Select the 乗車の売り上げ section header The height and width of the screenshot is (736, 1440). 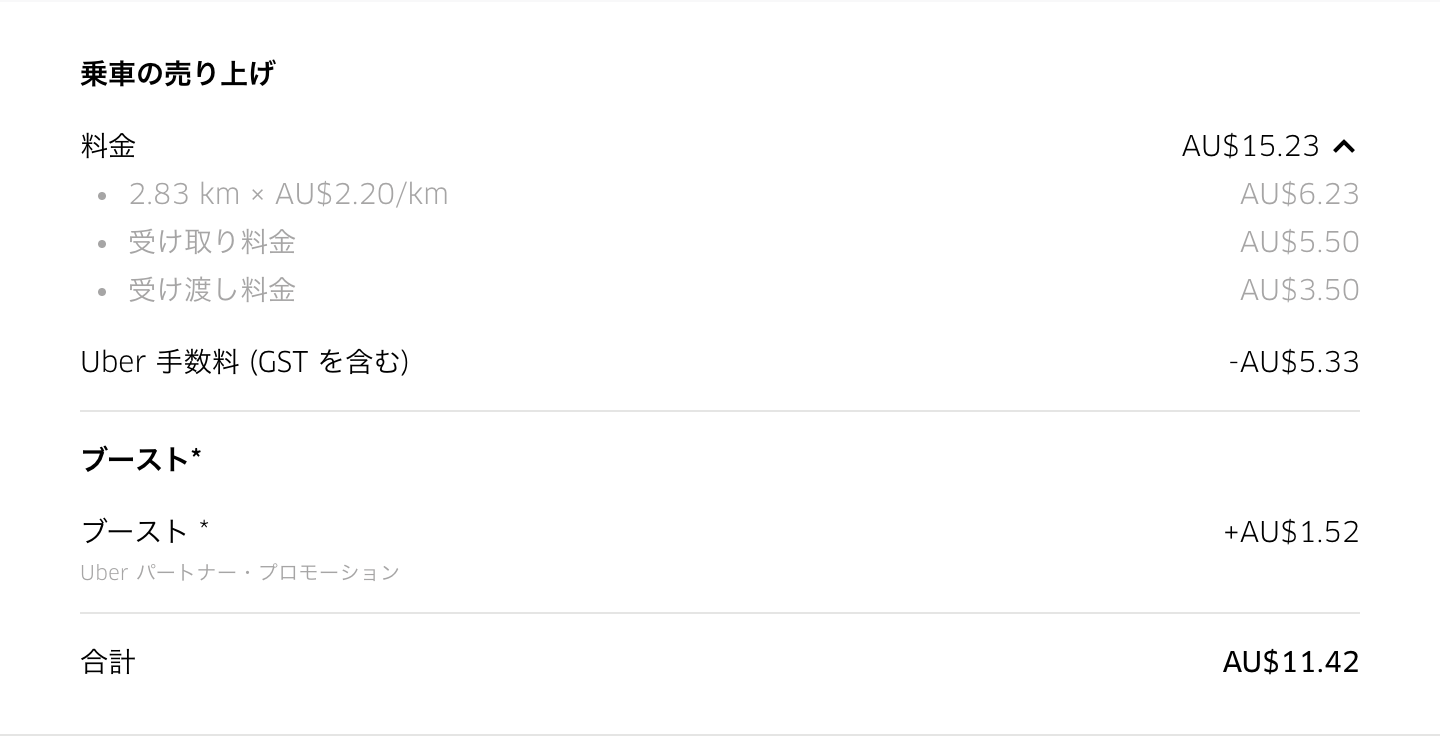177,72
